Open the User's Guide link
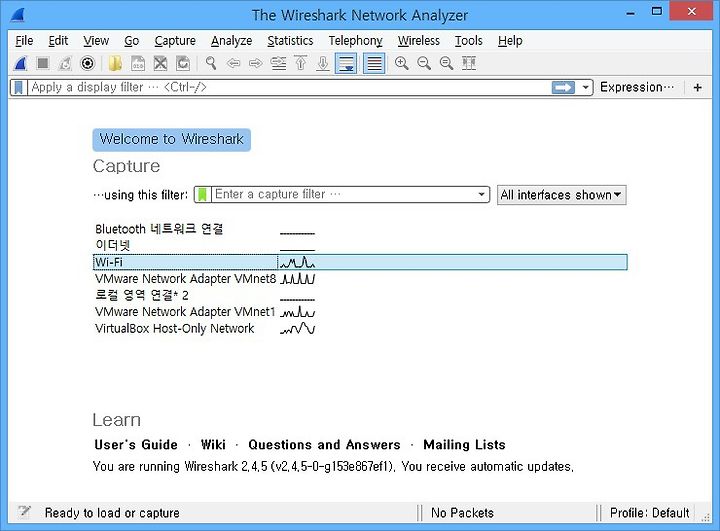Screen dimensions: 720x531 coord(136,445)
